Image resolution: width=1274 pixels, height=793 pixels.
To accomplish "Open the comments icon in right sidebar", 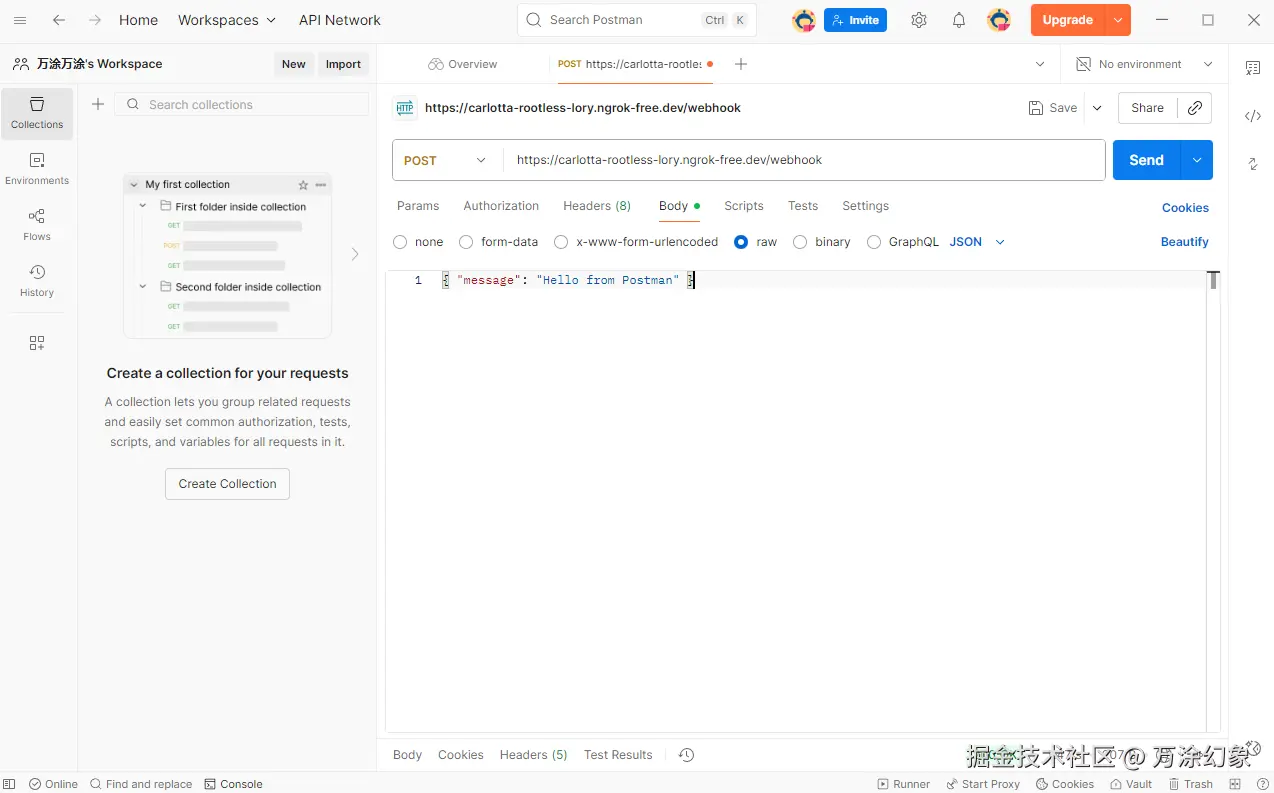I will (1252, 68).
